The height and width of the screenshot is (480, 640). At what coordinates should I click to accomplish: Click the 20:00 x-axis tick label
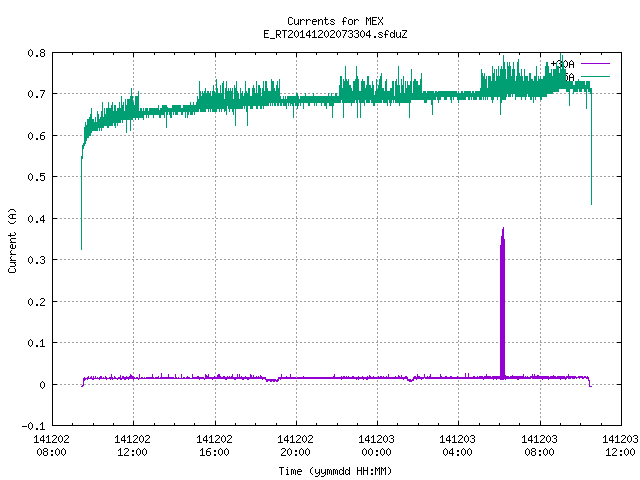click(295, 452)
